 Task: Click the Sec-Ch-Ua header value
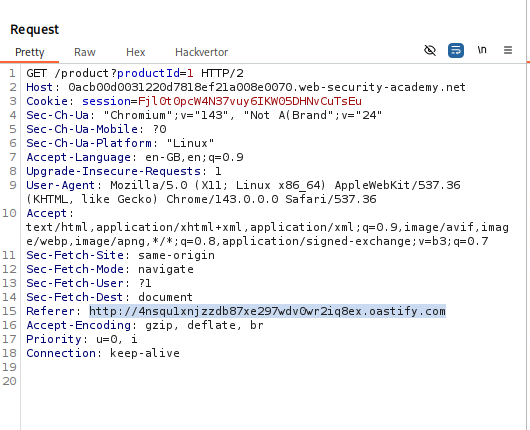[243, 115]
